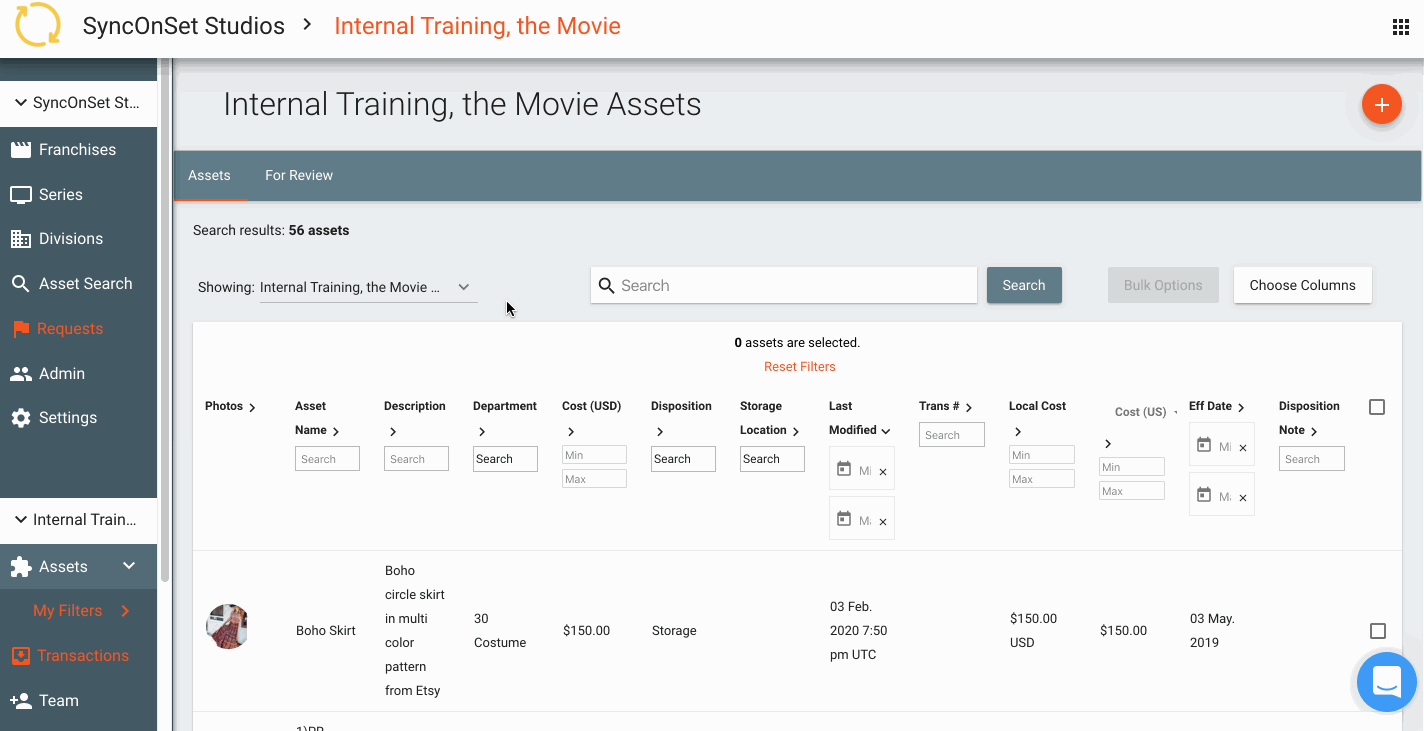Clear the Eff Date min value
This screenshot has height=731, width=1424.
(1243, 448)
